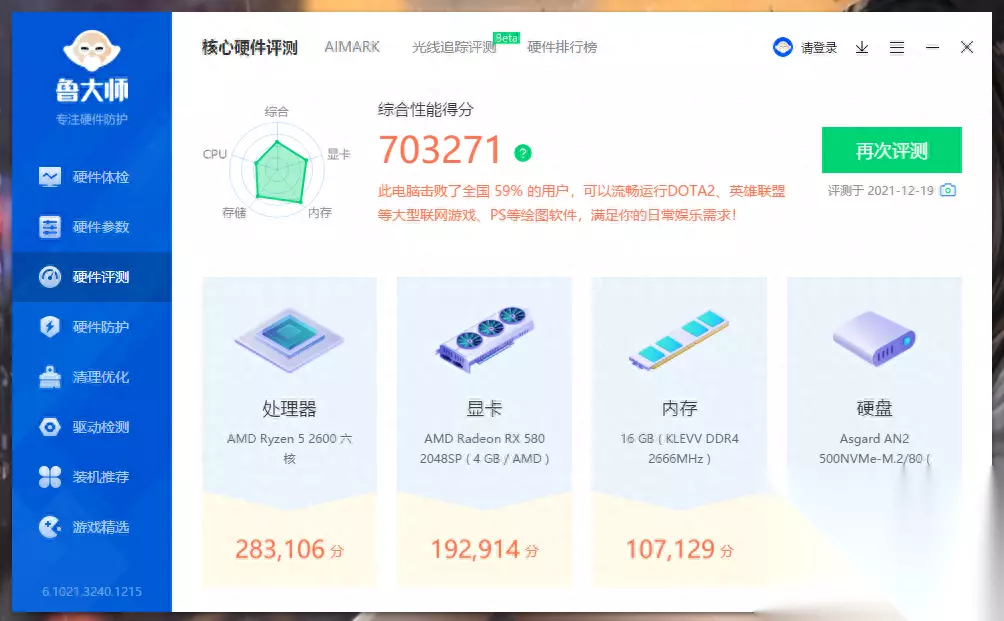The width and height of the screenshot is (1004, 621).
Task: Click the 鲁大师 logo avatar
Action: [x=92, y=50]
